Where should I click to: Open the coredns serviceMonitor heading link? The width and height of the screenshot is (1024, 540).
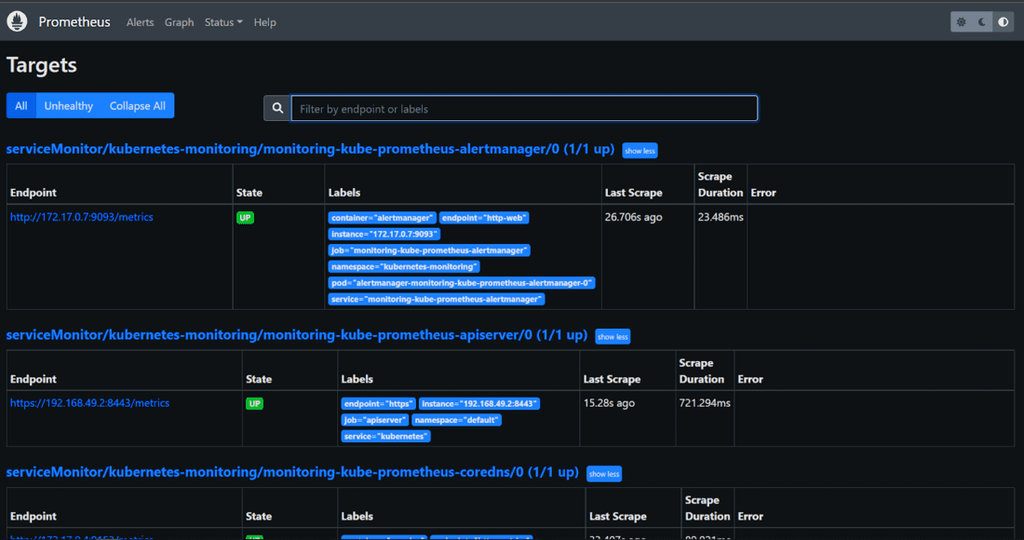(292, 472)
